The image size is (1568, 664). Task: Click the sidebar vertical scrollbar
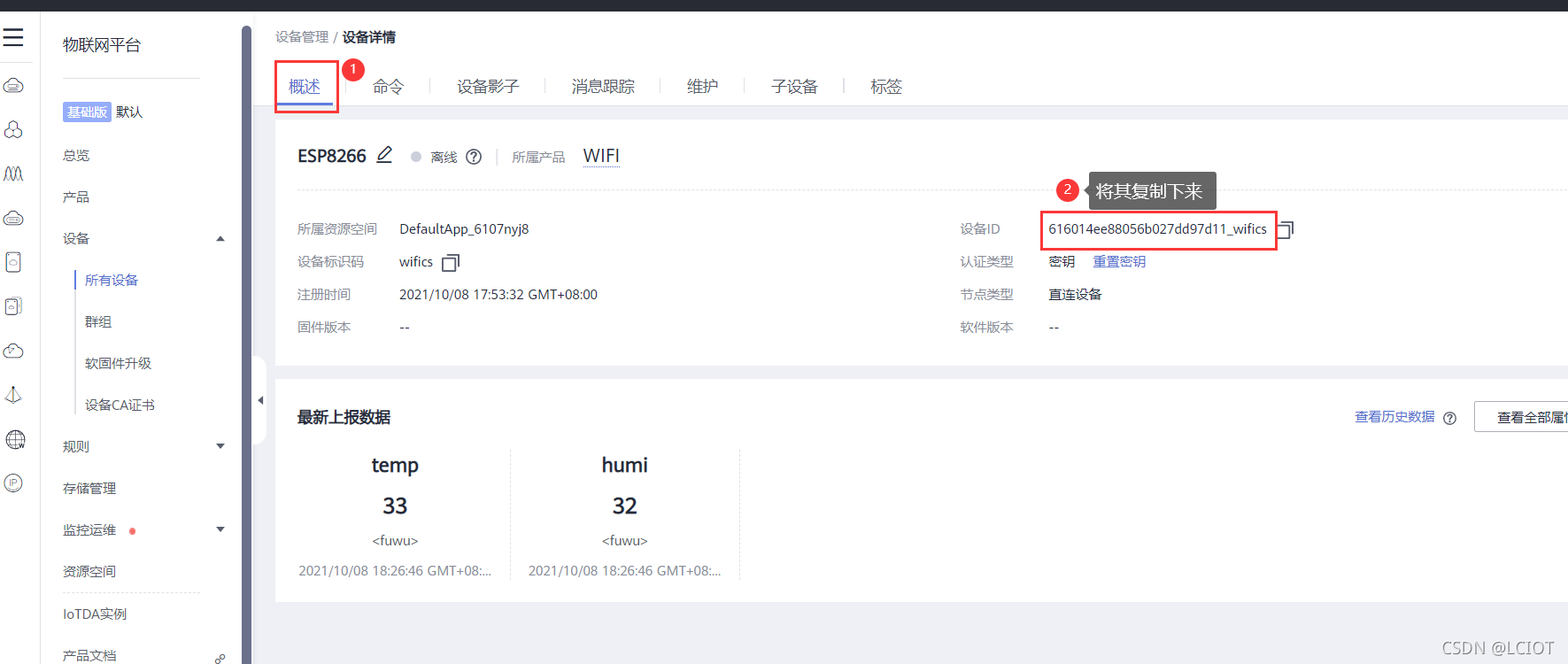coord(246,345)
